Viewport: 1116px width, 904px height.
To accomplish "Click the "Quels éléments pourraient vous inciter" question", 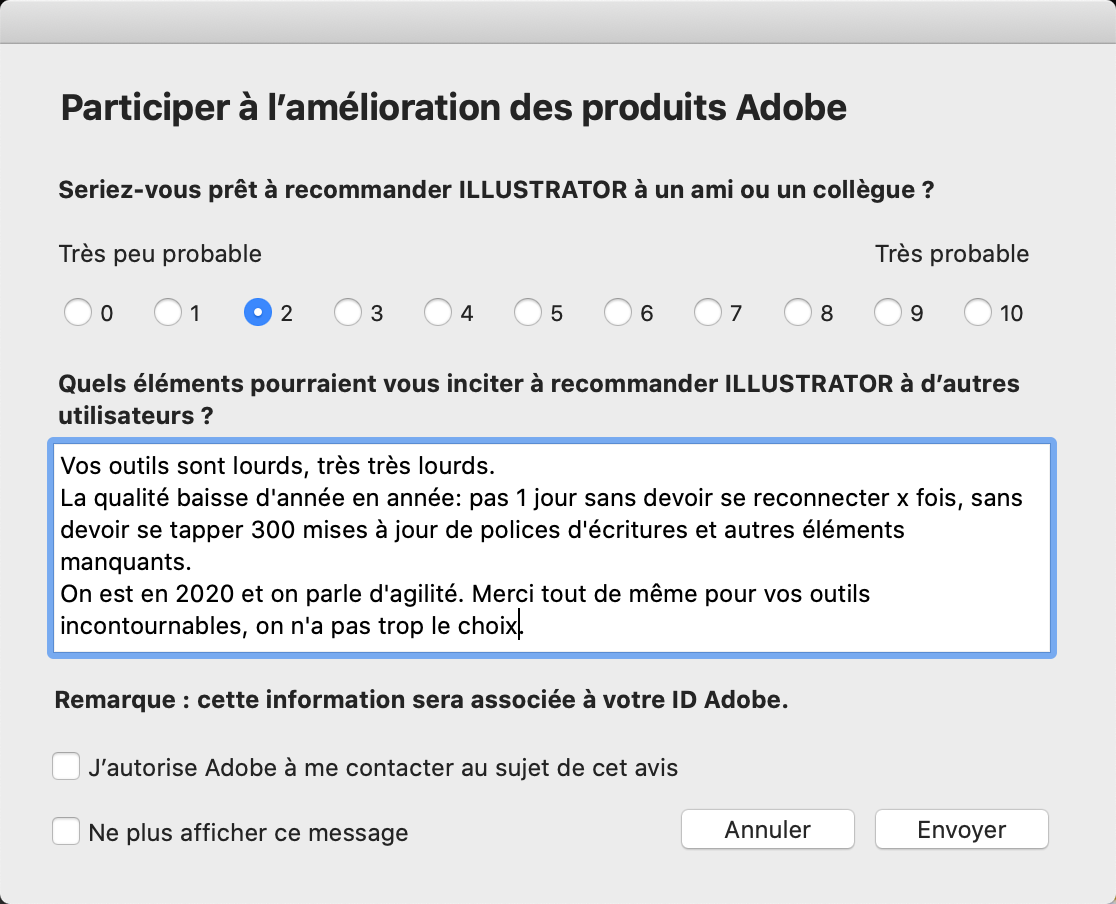I will [x=539, y=399].
